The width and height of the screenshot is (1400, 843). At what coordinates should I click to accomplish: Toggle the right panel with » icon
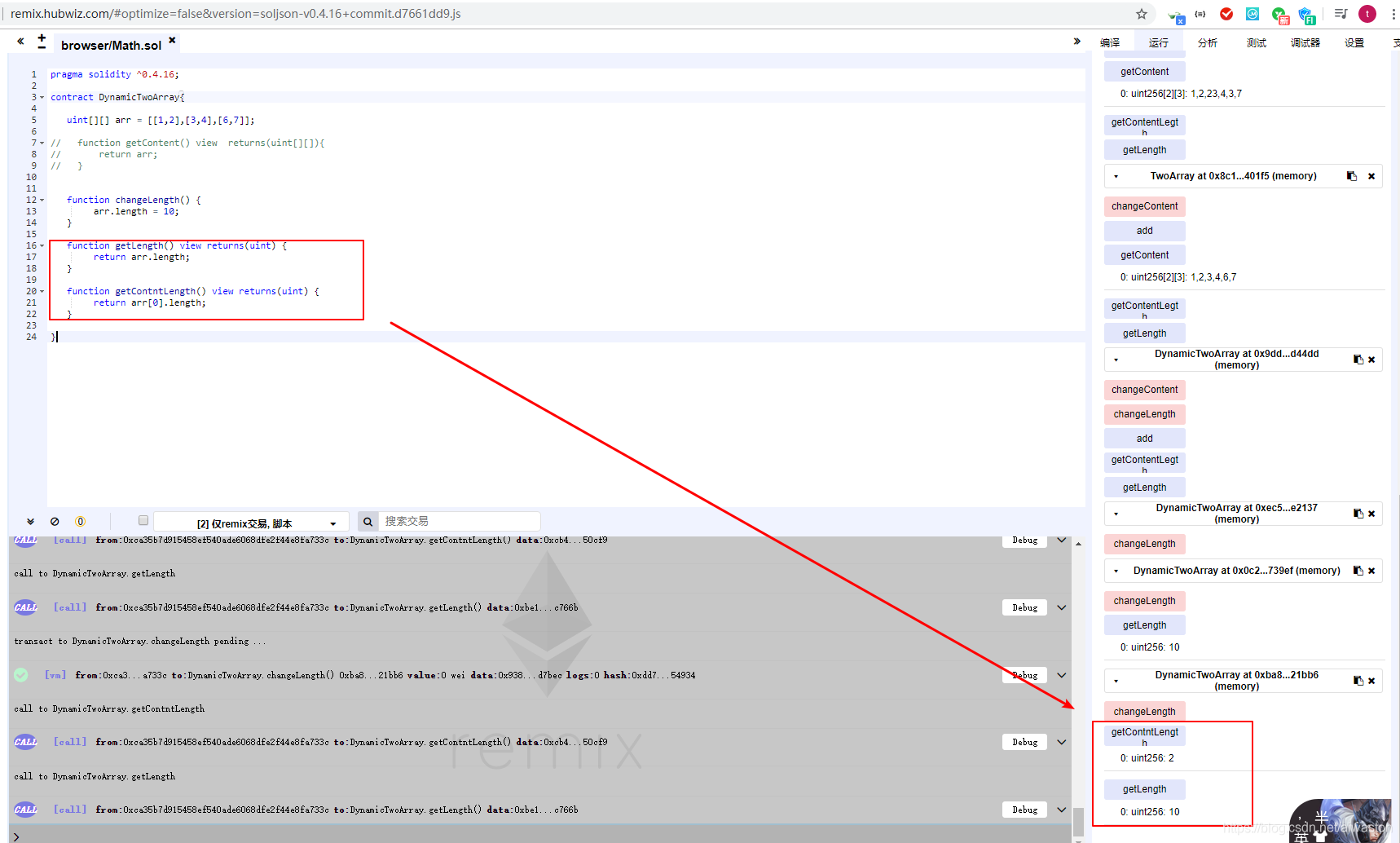click(x=1076, y=41)
